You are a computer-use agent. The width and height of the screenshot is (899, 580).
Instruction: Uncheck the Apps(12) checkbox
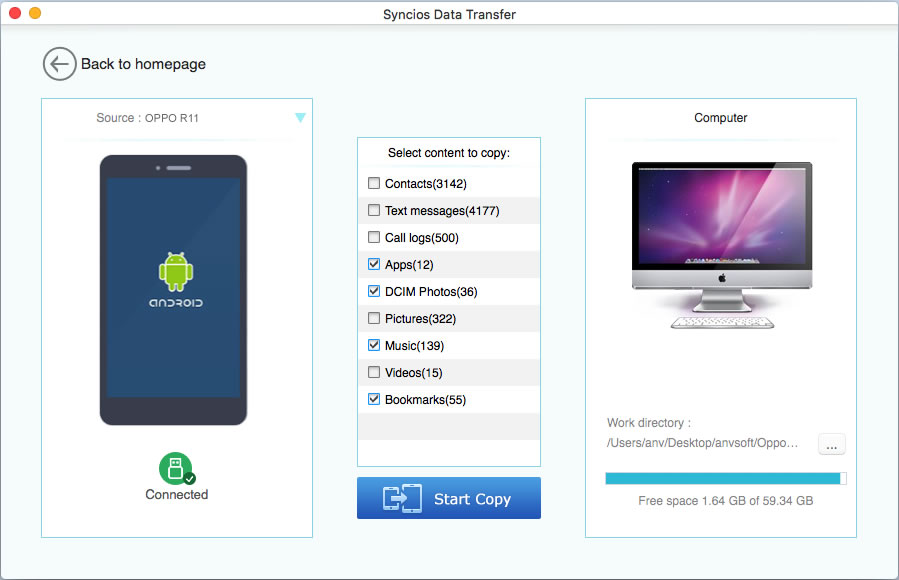point(374,264)
